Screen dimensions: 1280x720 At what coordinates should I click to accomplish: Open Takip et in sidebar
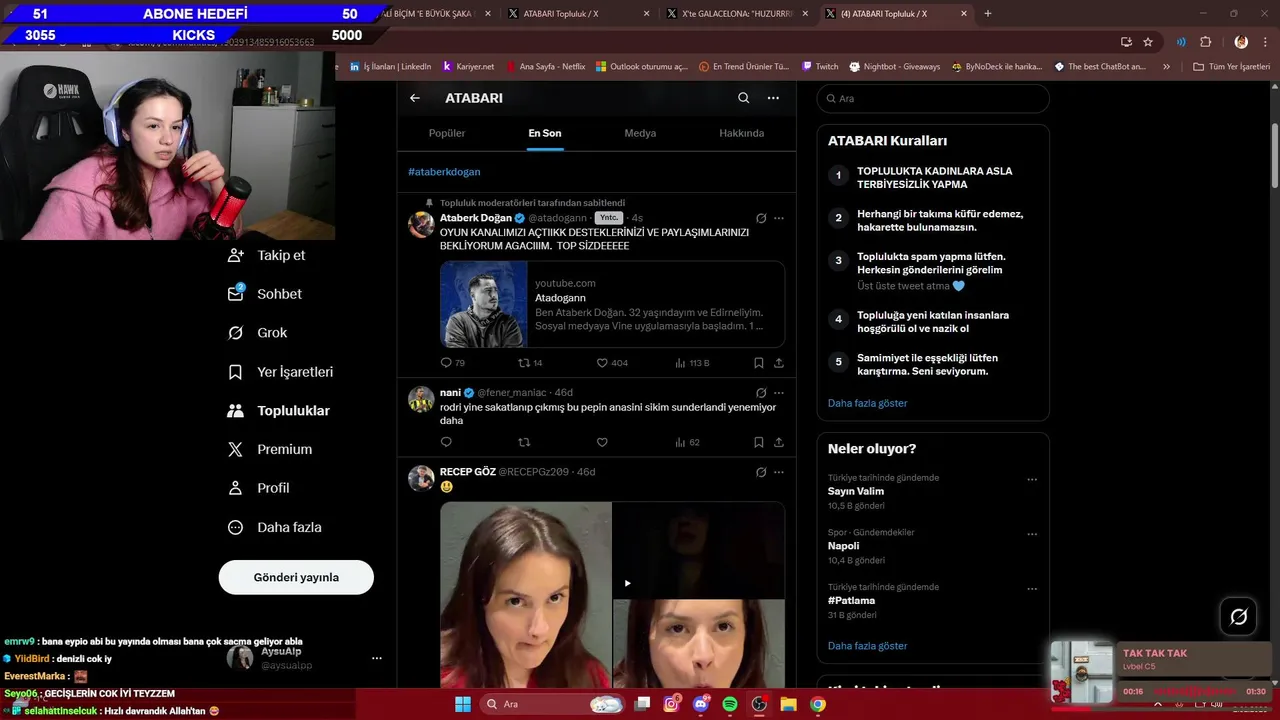coord(266,255)
